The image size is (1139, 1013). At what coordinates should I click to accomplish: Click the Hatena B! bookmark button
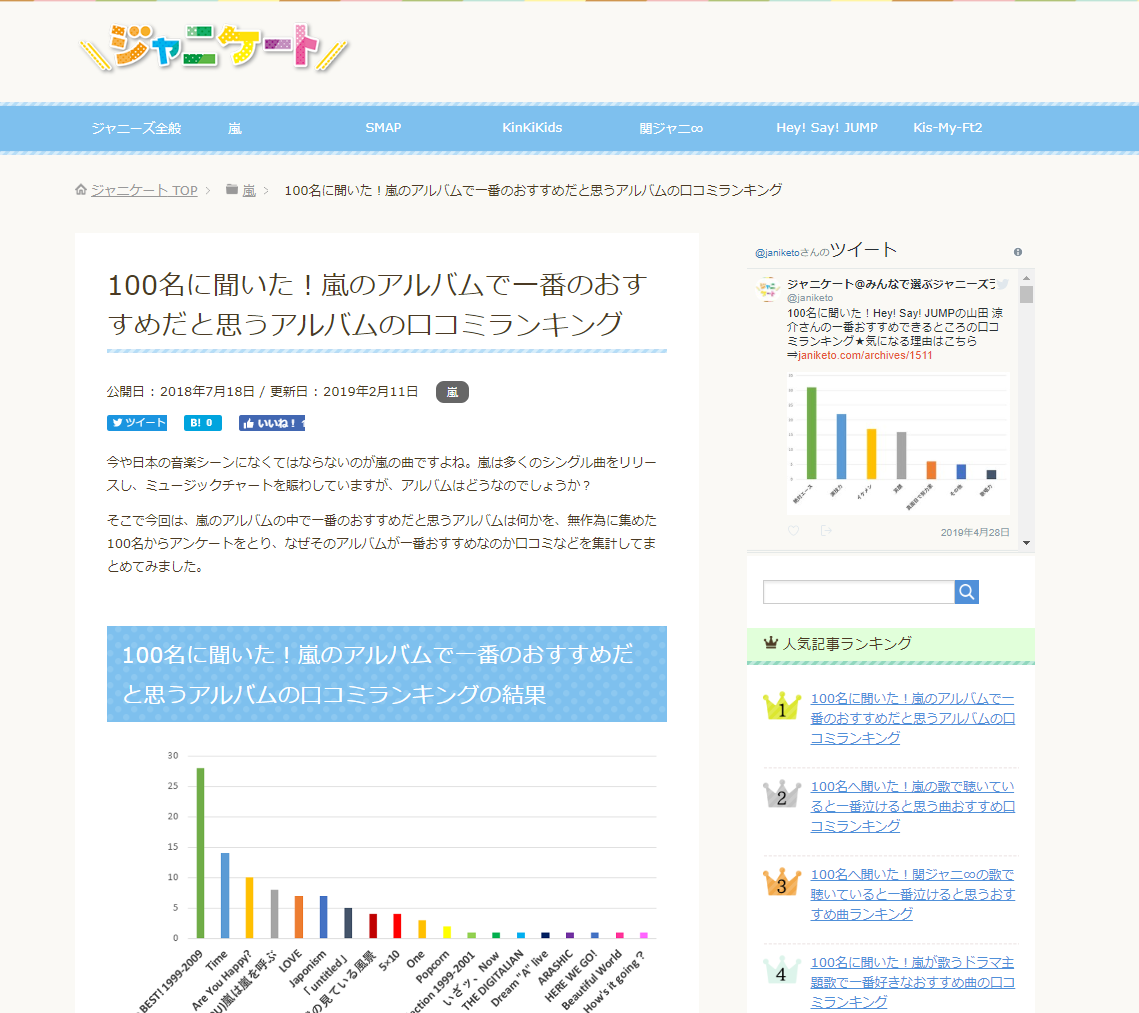(203, 423)
